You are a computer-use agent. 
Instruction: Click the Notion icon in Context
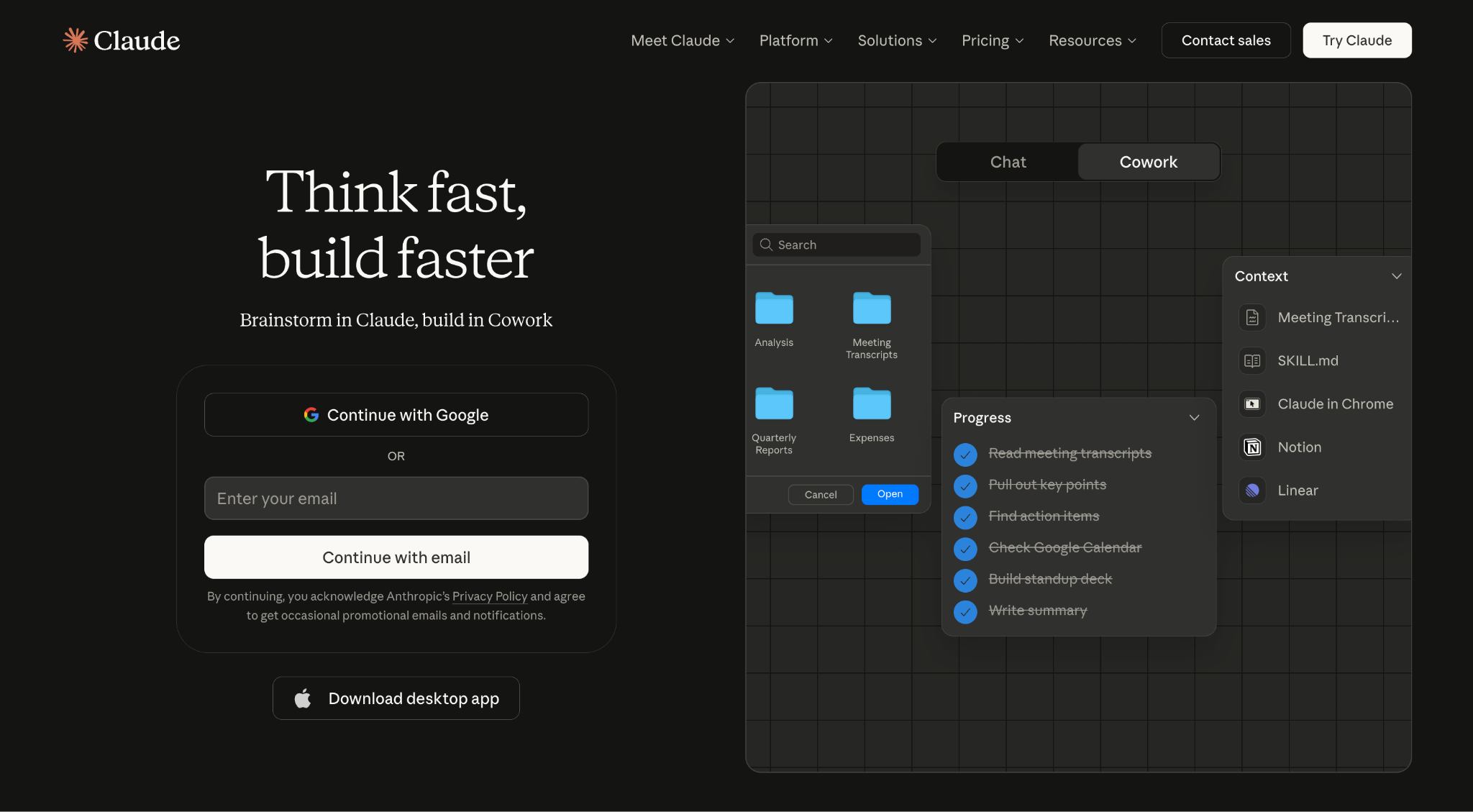[x=1252, y=447]
